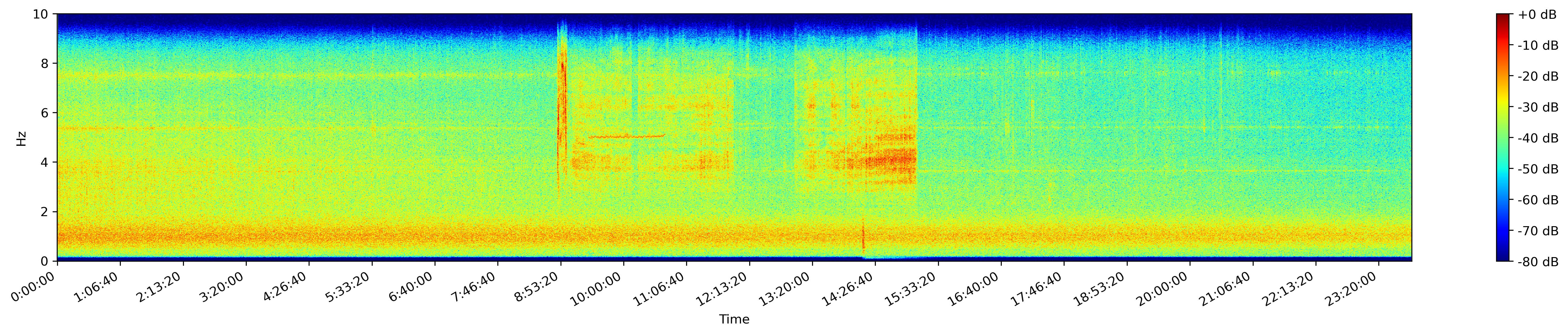This screenshot has width=1568, height=335.
Task: Click the narrow 5 Hz horizontal tone line
Action: pos(627,136)
